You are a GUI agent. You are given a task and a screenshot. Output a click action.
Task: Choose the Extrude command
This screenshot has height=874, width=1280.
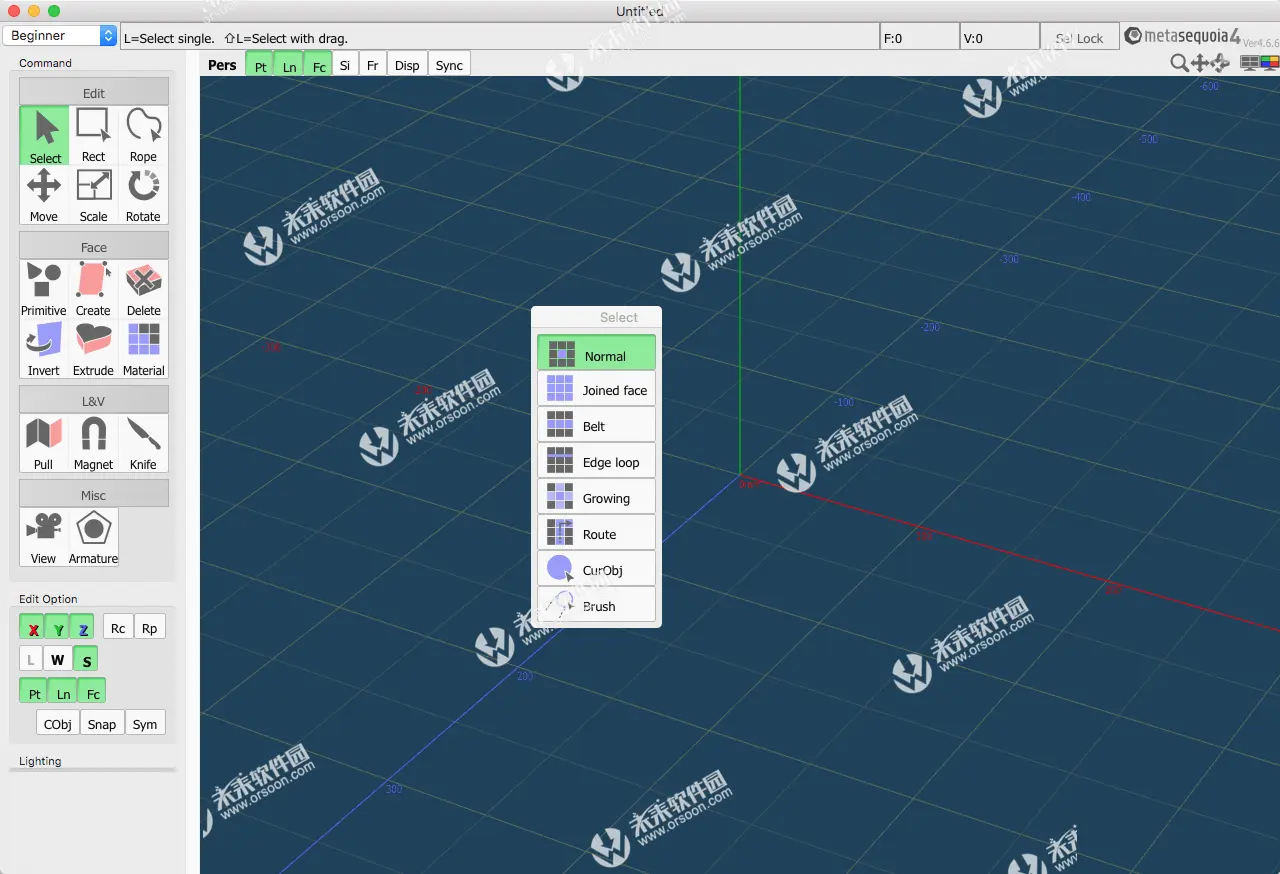point(94,349)
